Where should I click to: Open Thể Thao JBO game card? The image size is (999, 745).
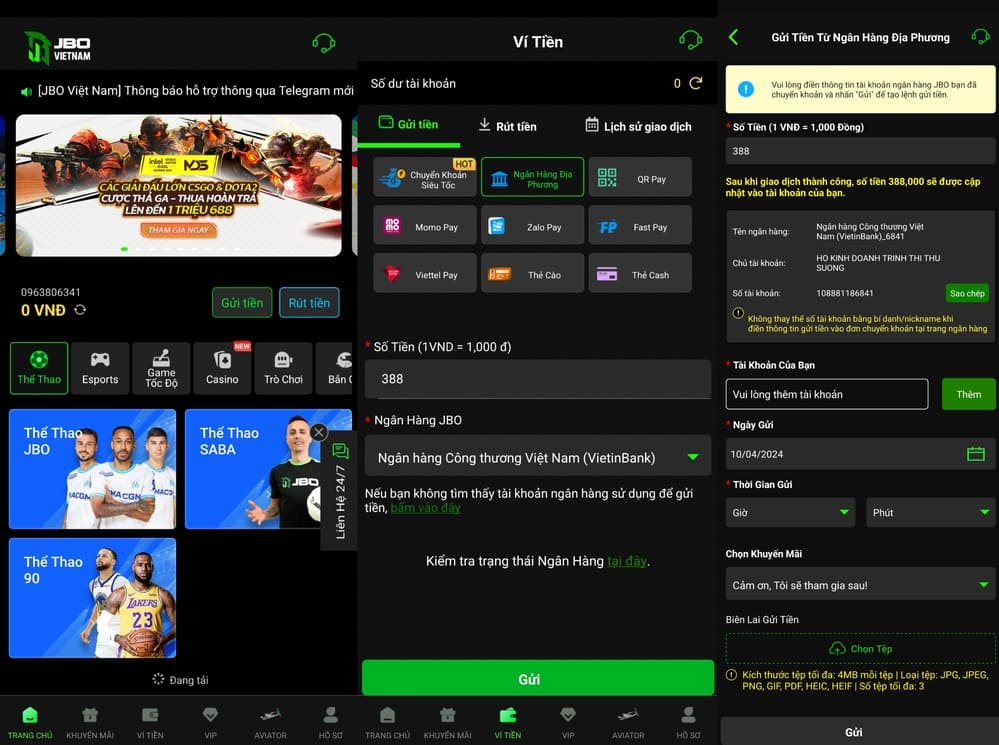coord(92,469)
